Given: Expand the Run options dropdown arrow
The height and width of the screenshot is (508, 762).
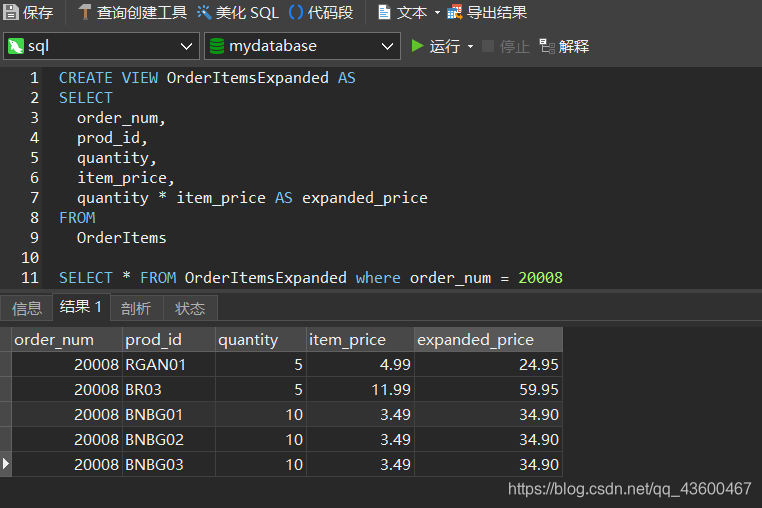Looking at the screenshot, I should coord(470,47).
